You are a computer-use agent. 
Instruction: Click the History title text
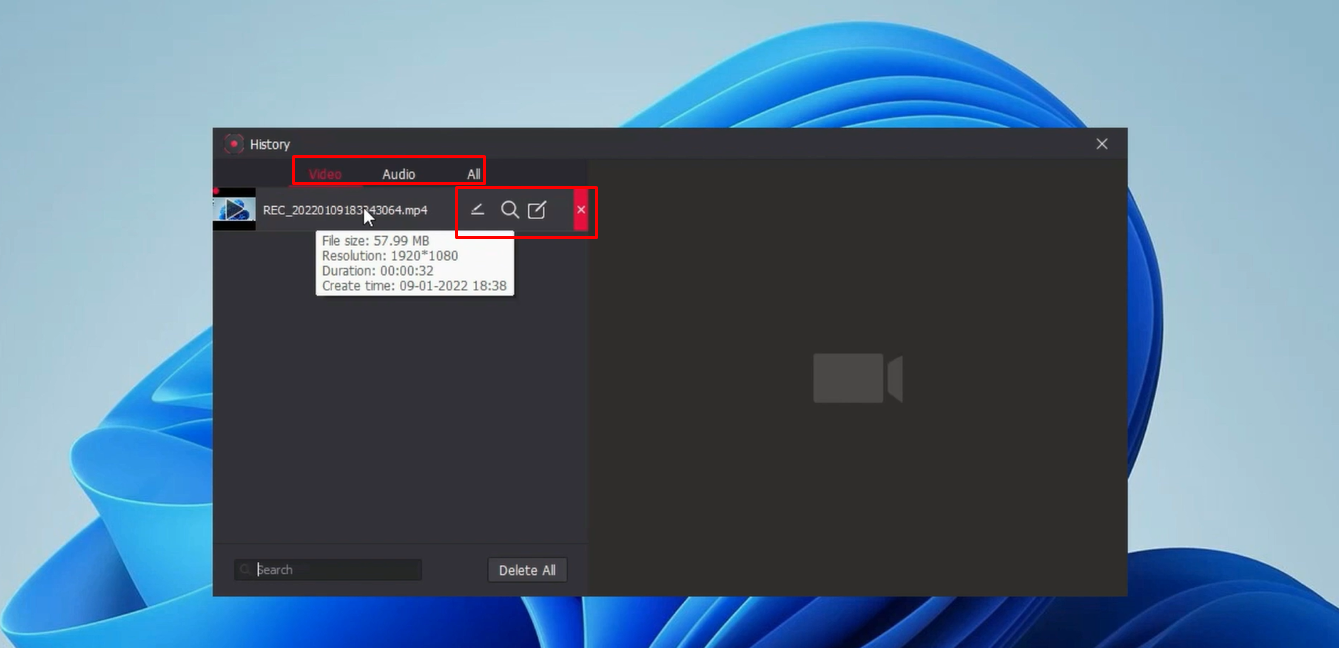[272, 143]
